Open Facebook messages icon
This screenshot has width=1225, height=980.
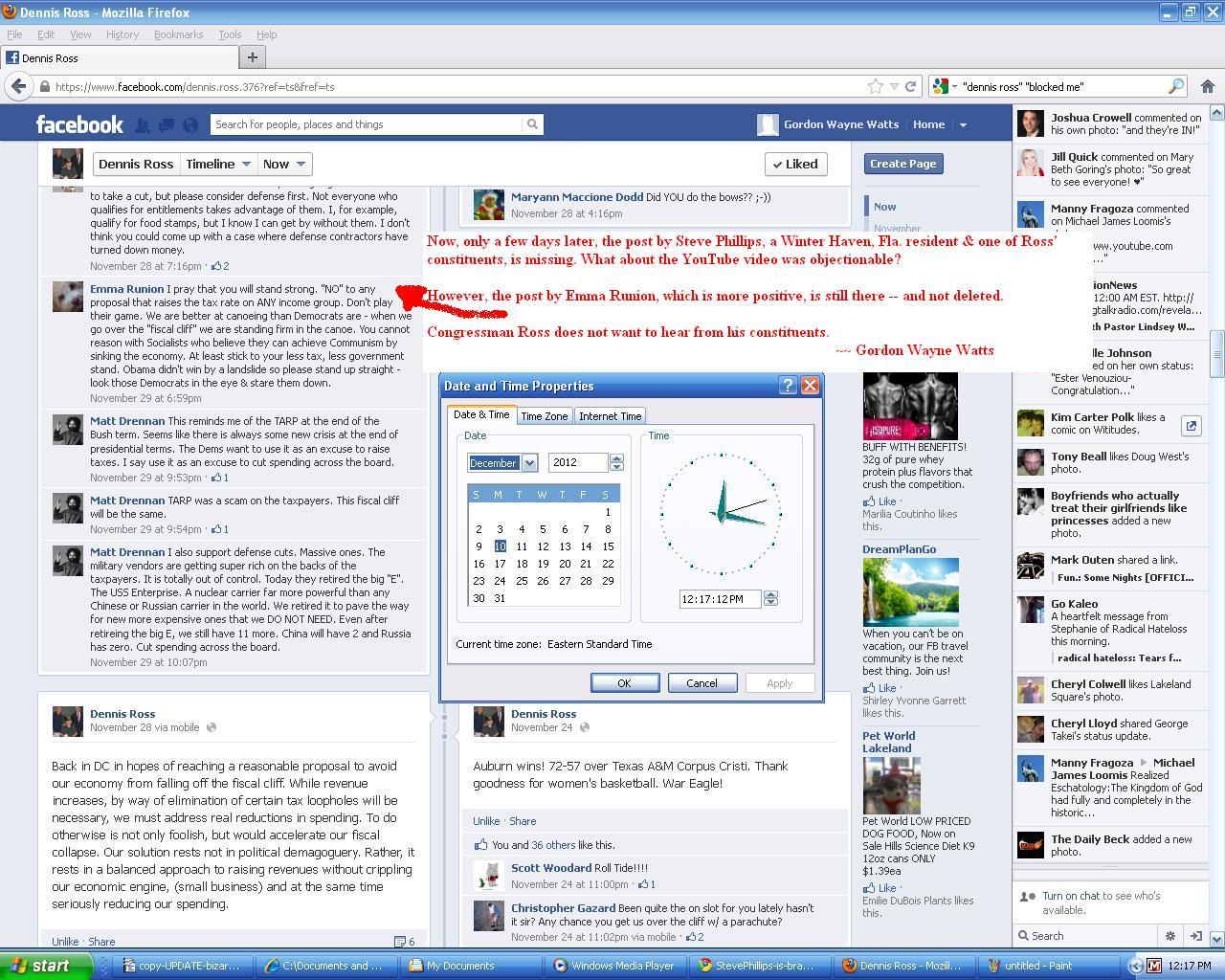click(x=167, y=124)
